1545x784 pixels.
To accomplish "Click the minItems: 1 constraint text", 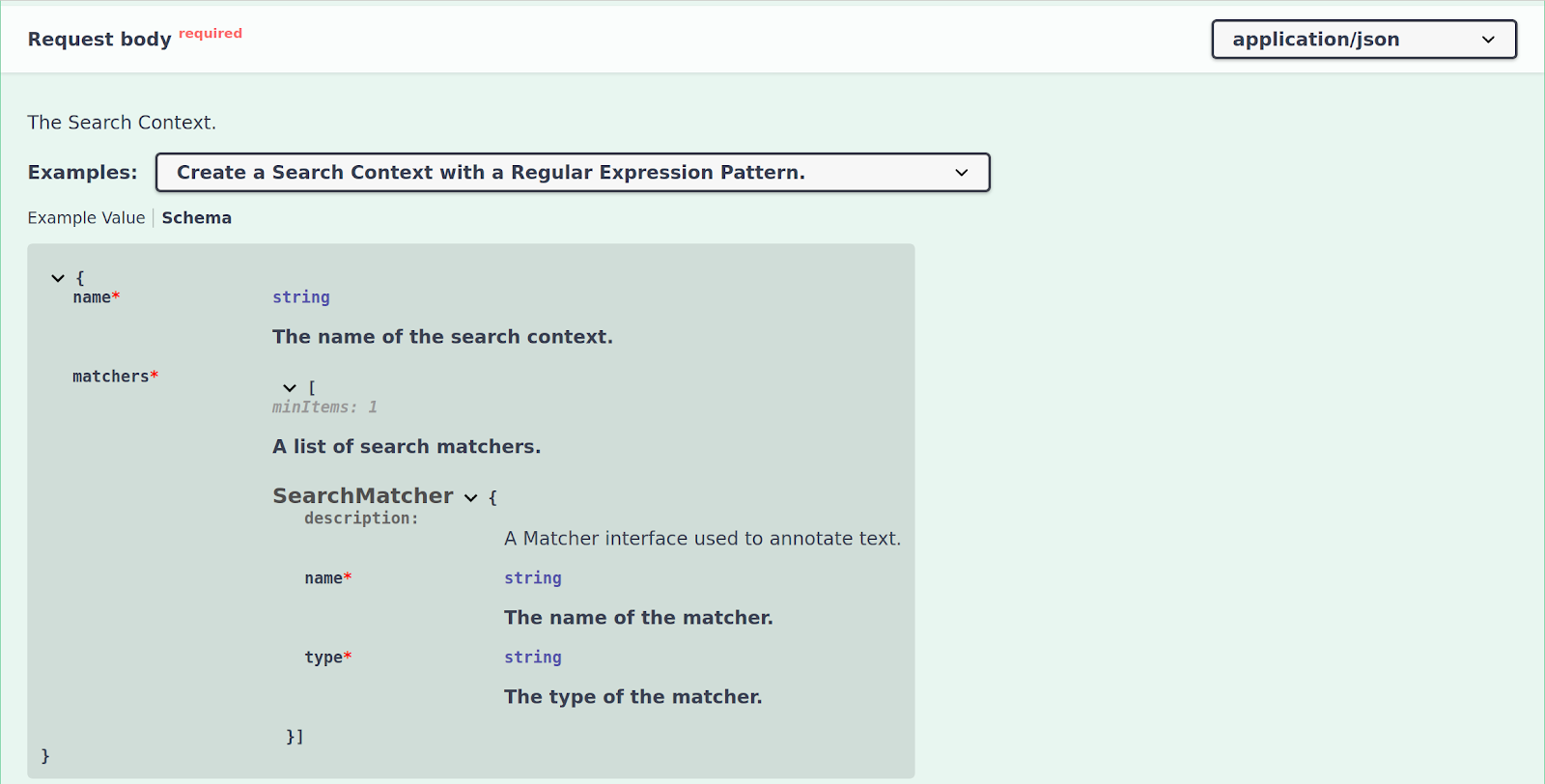I will 324,407.
